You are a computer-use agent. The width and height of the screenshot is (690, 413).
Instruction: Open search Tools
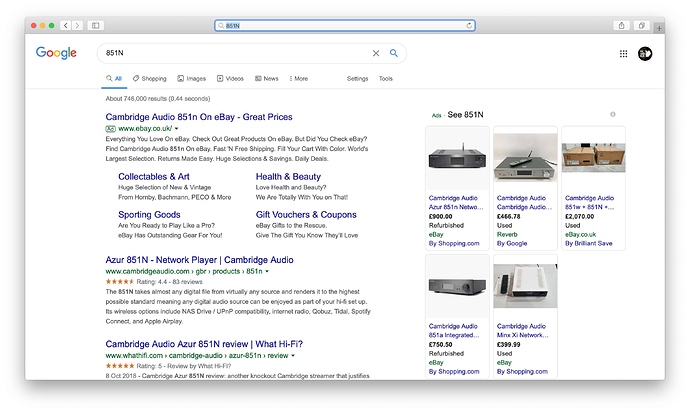coord(385,78)
